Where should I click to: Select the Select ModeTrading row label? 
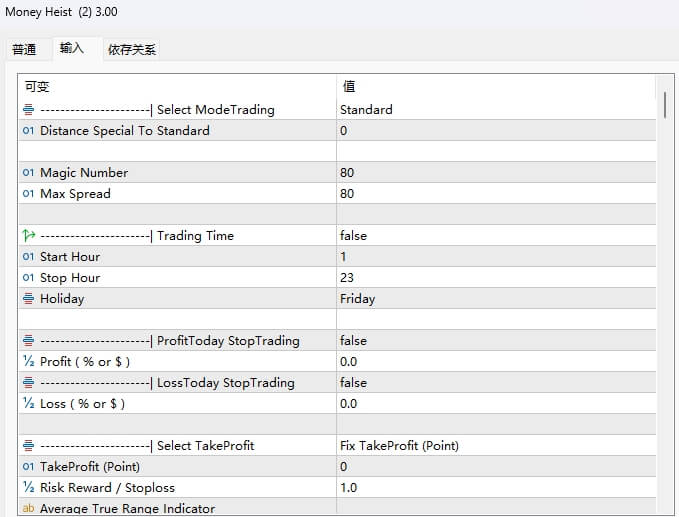click(x=157, y=110)
